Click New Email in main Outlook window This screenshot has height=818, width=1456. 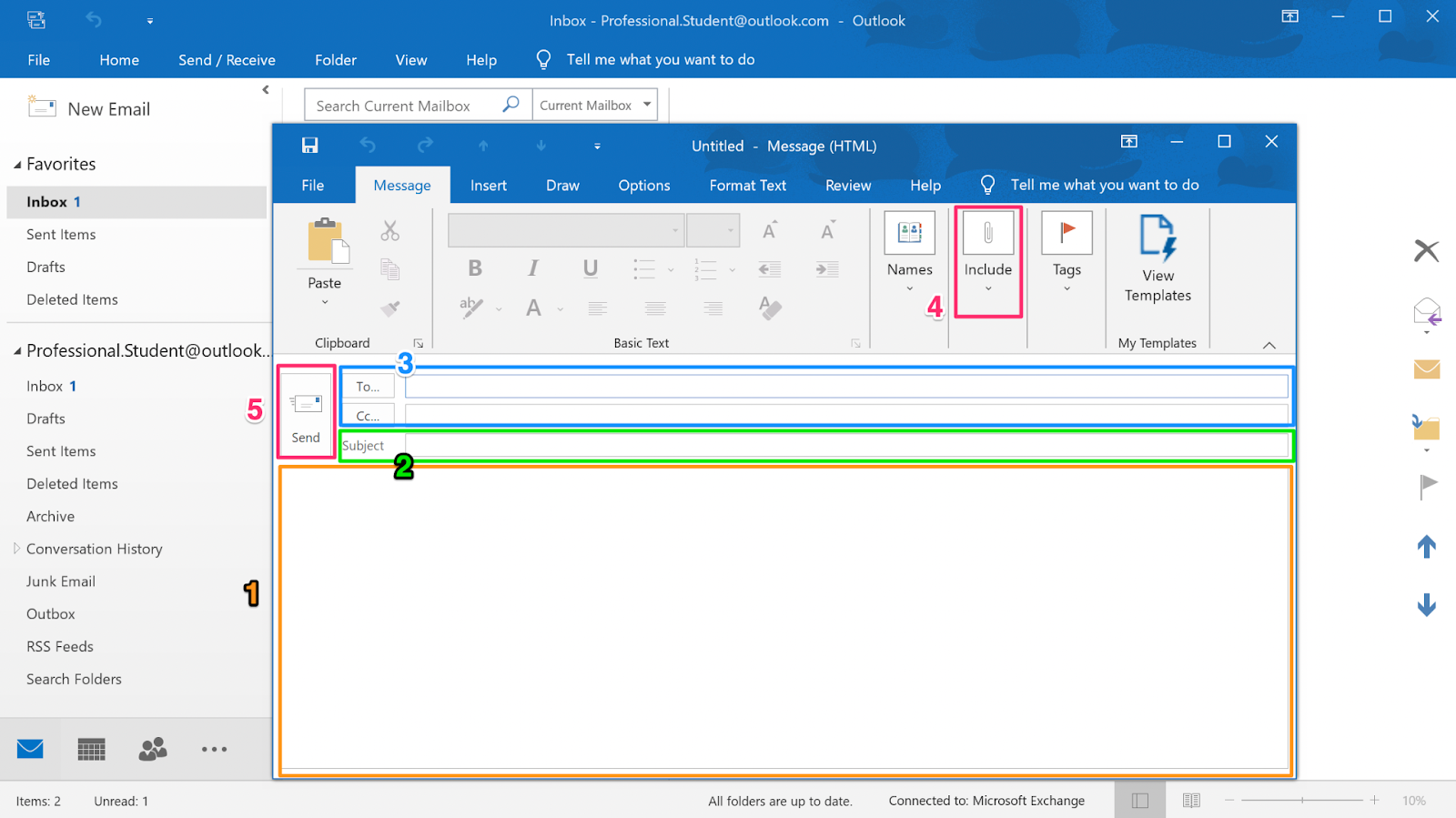[x=89, y=109]
